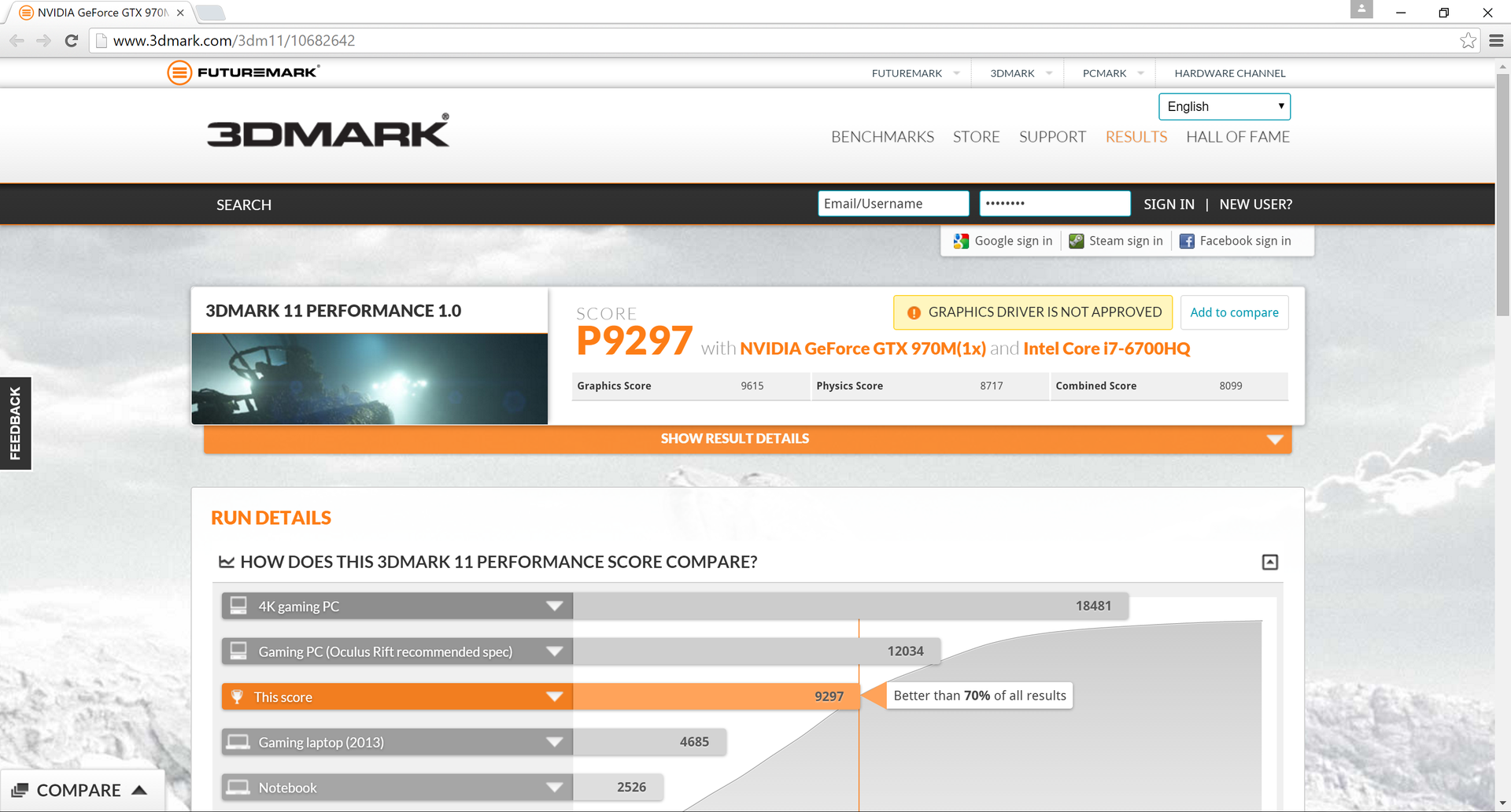Reload the page
The height and width of the screenshot is (812, 1511).
[72, 40]
